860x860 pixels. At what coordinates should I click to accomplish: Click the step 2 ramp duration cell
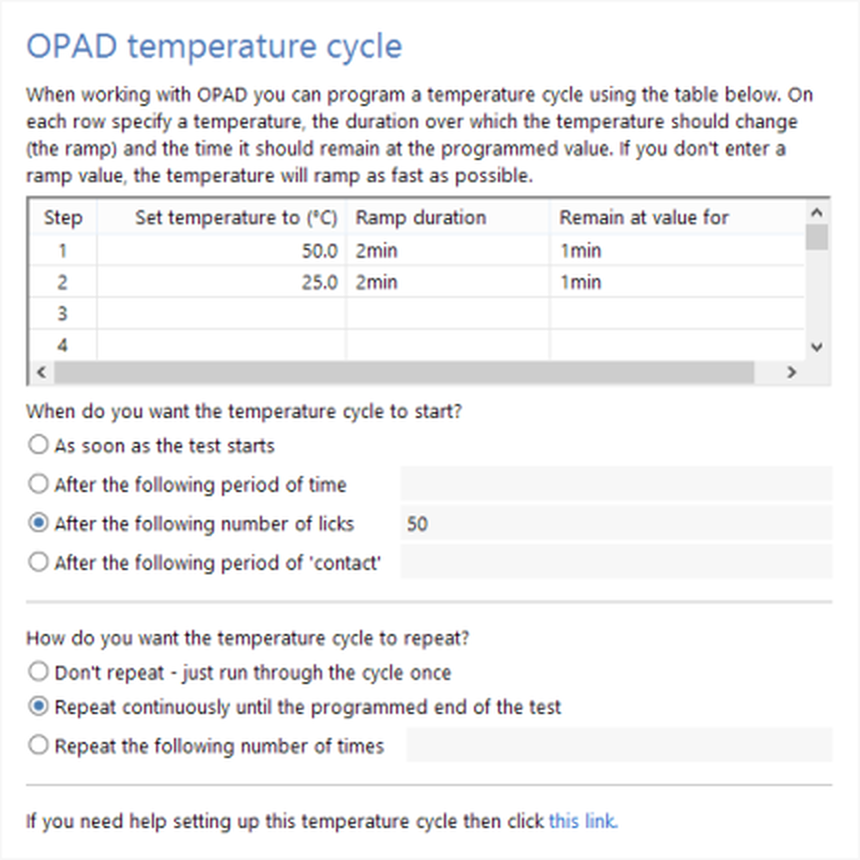click(447, 282)
